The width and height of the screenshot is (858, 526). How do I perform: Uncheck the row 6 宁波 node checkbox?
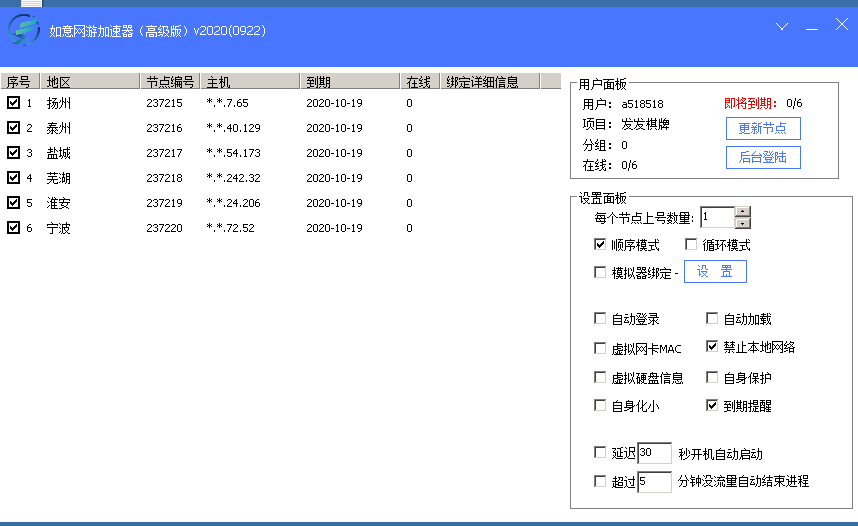[x=13, y=227]
